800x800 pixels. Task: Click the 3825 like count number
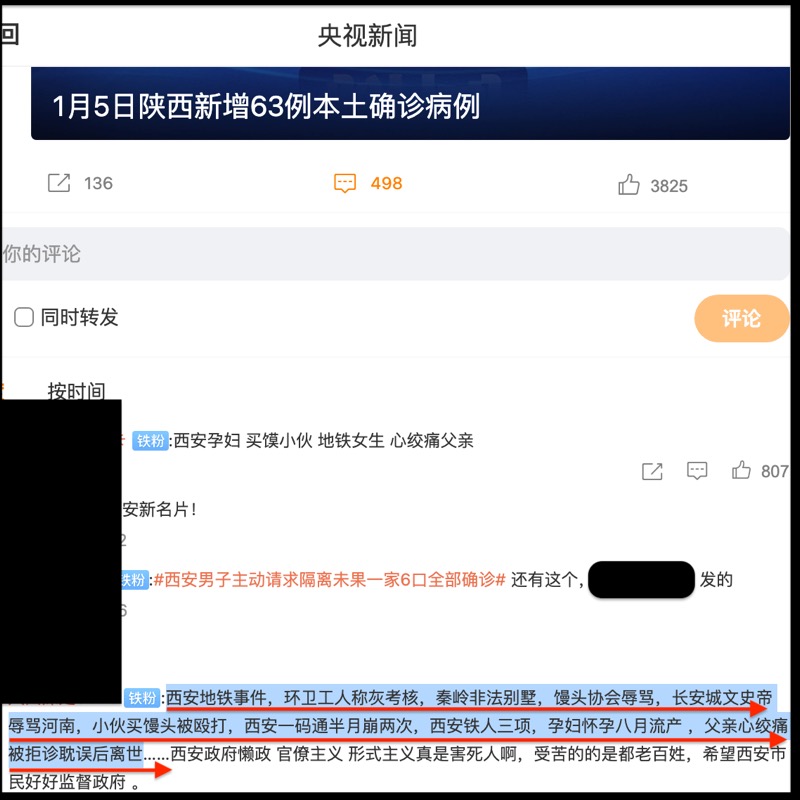(669, 186)
